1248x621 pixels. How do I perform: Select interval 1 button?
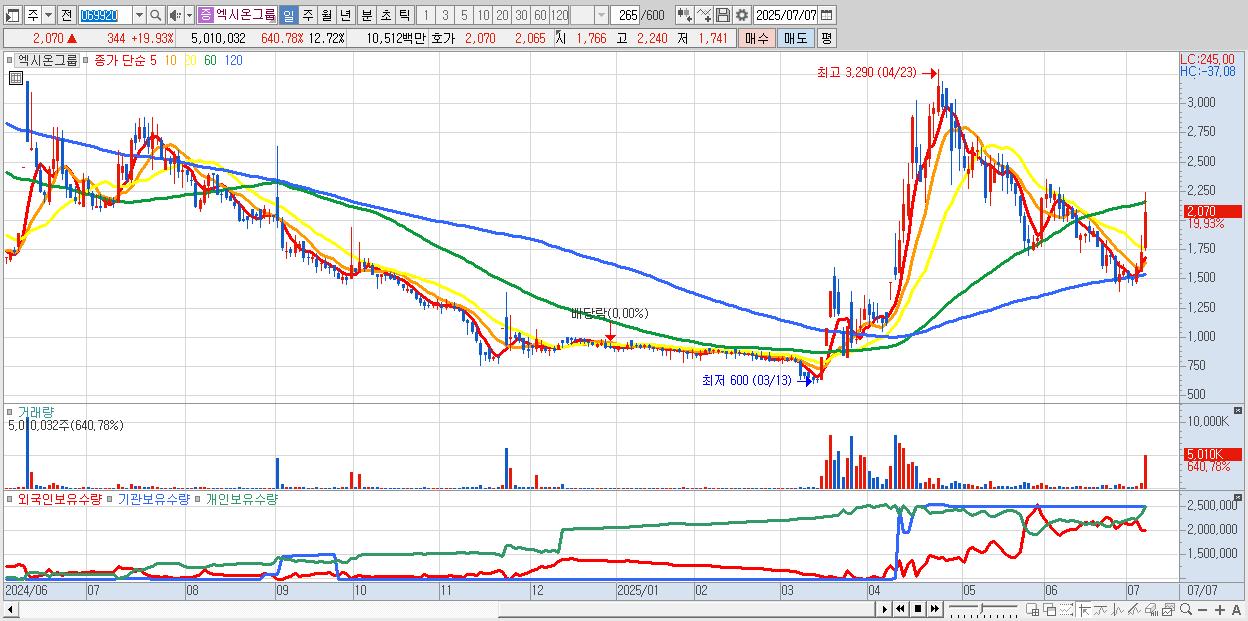[425, 15]
